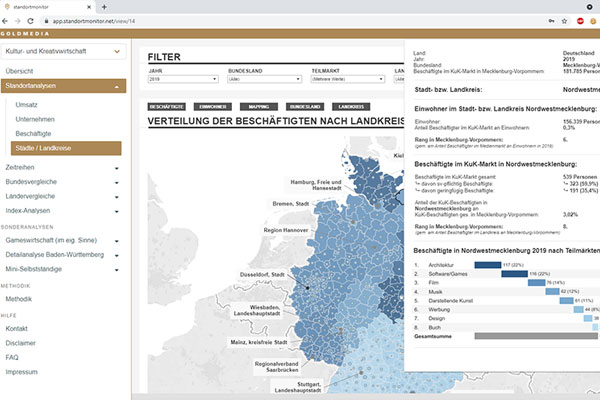Click the Musik bar in the chart
Screen dimensions: 600x400
[x=553, y=291]
